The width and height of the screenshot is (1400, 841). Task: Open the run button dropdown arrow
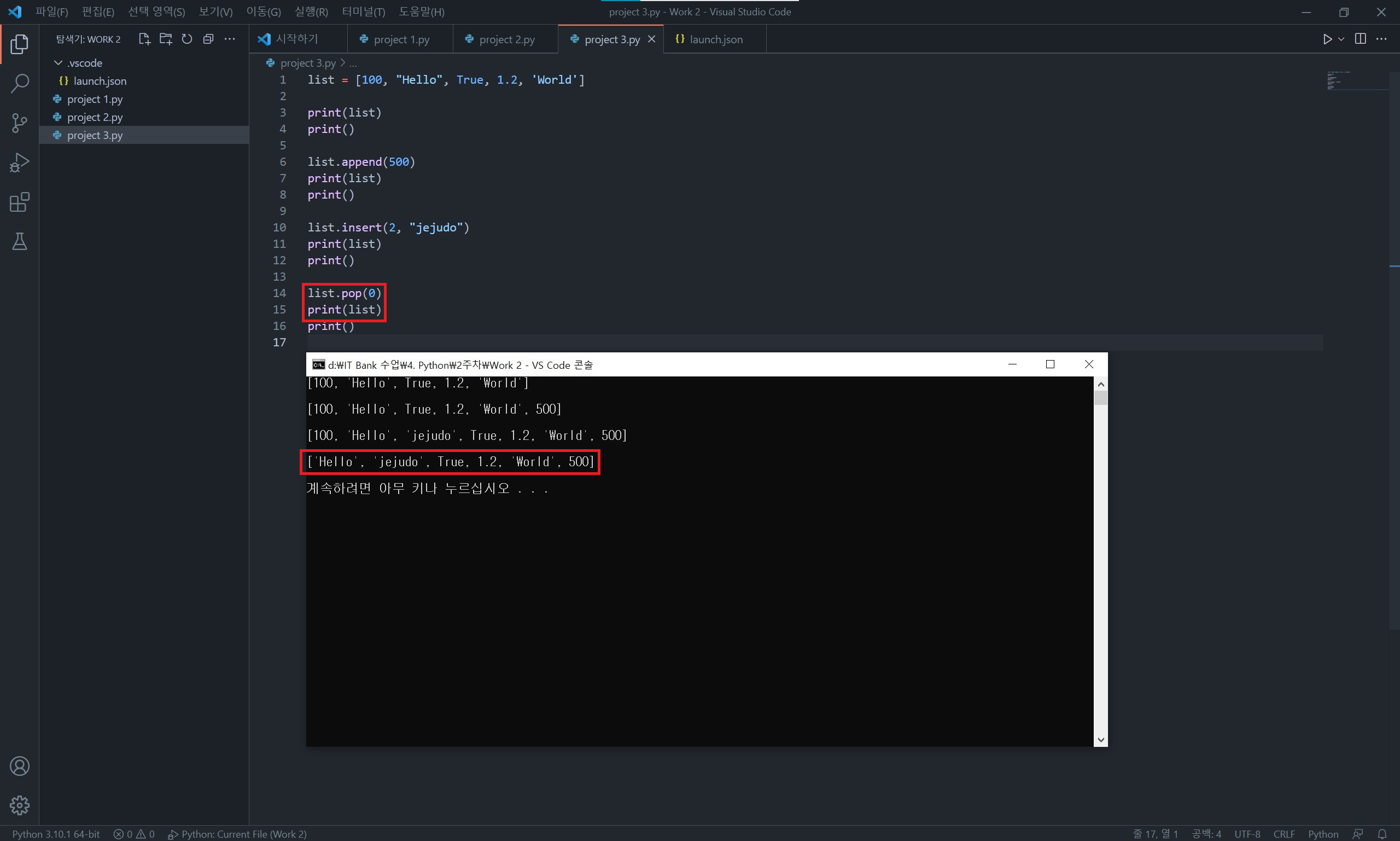point(1341,39)
